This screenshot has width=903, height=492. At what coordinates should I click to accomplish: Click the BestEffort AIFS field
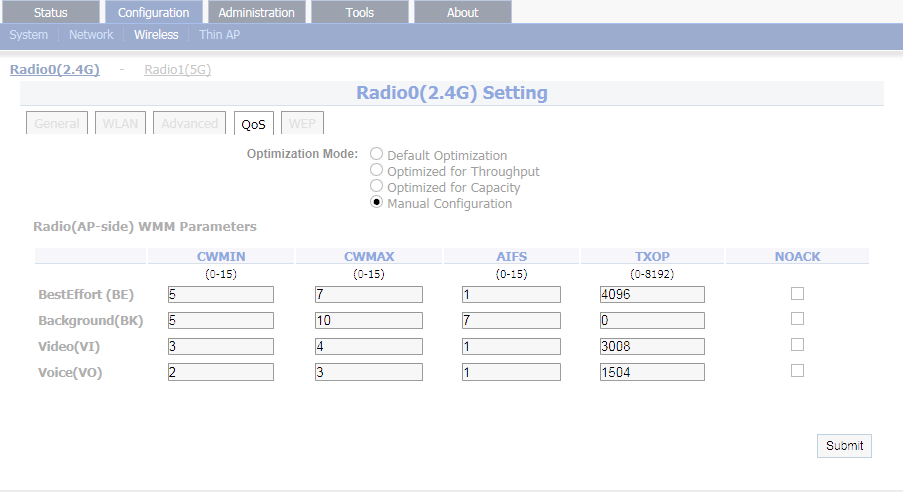click(x=511, y=294)
